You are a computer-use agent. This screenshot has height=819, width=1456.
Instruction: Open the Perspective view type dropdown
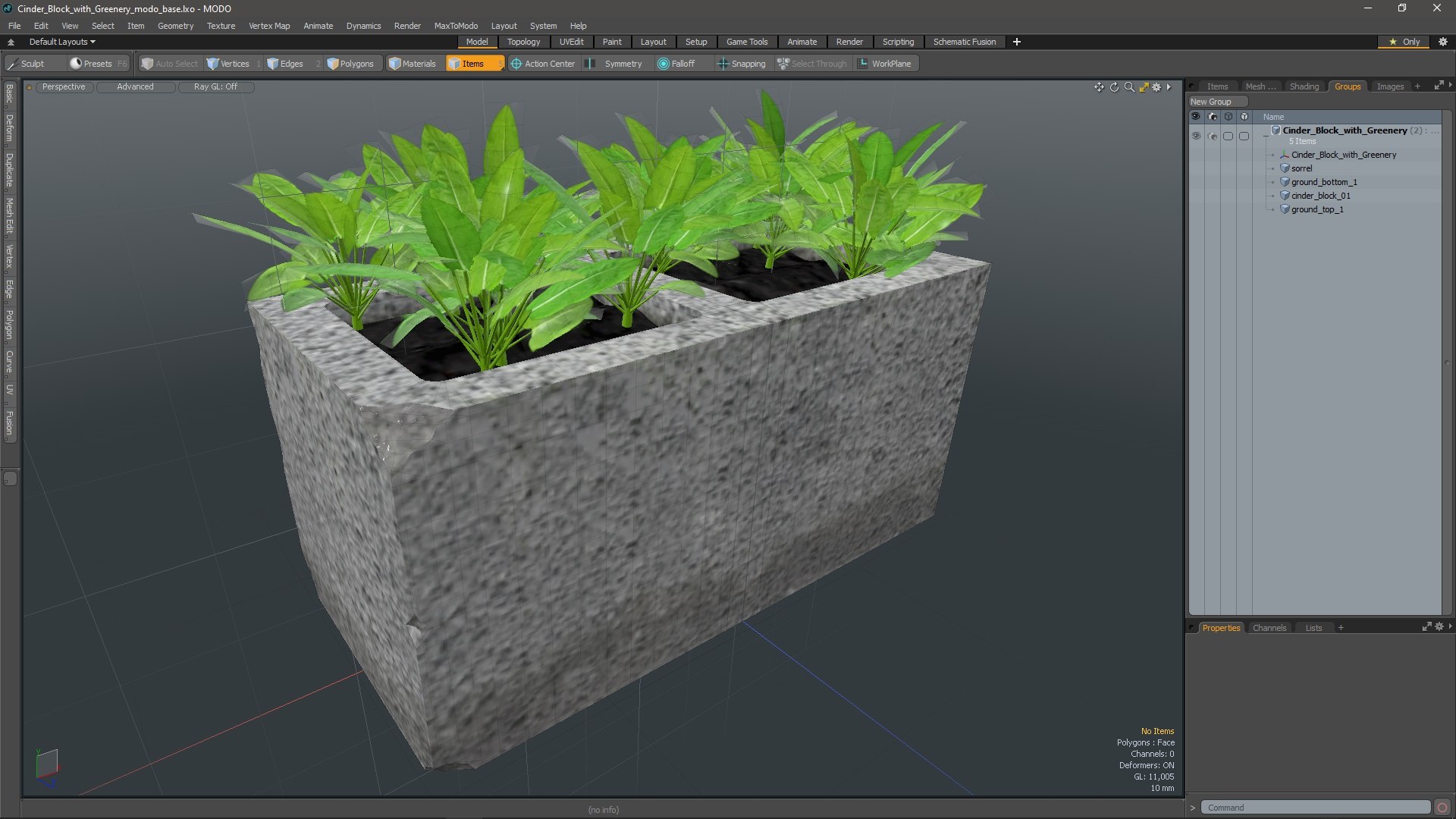tap(64, 87)
